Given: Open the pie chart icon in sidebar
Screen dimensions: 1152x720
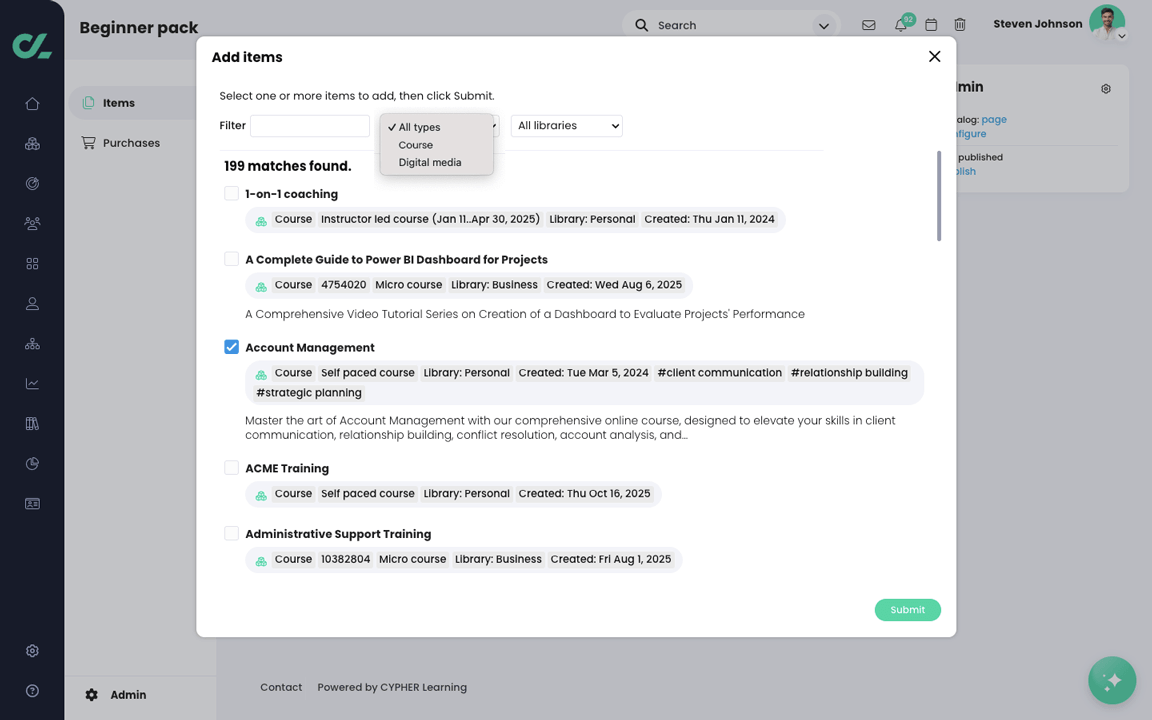Looking at the screenshot, I should coord(32,464).
